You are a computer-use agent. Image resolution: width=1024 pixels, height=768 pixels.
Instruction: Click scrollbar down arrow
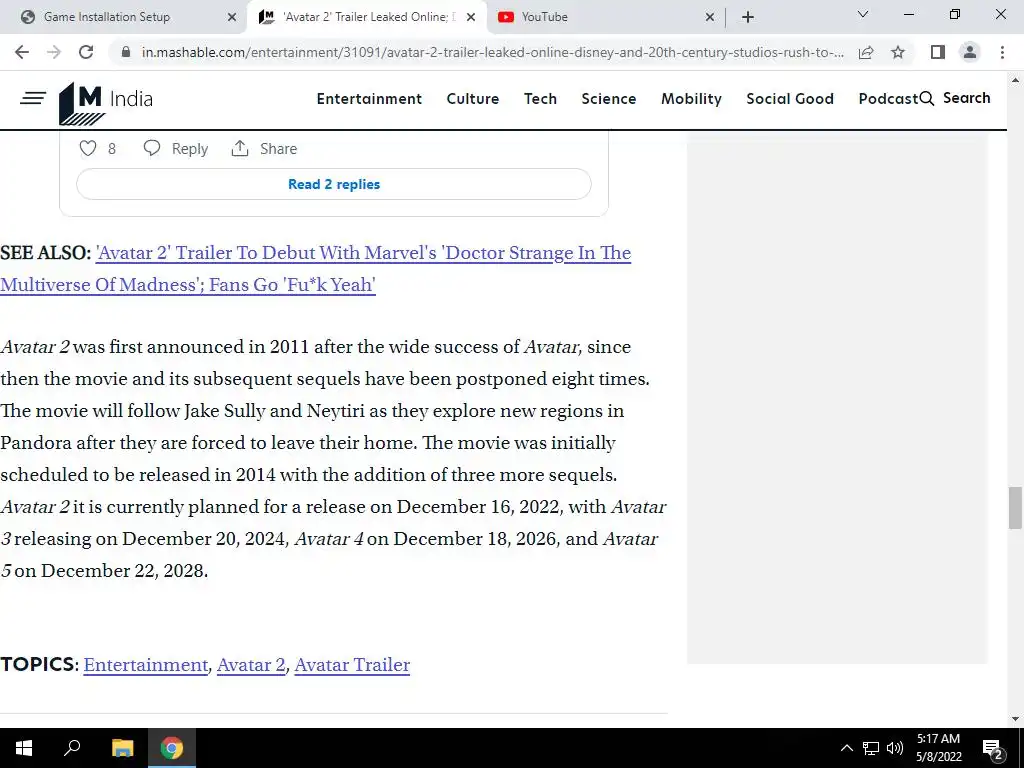1015,719
